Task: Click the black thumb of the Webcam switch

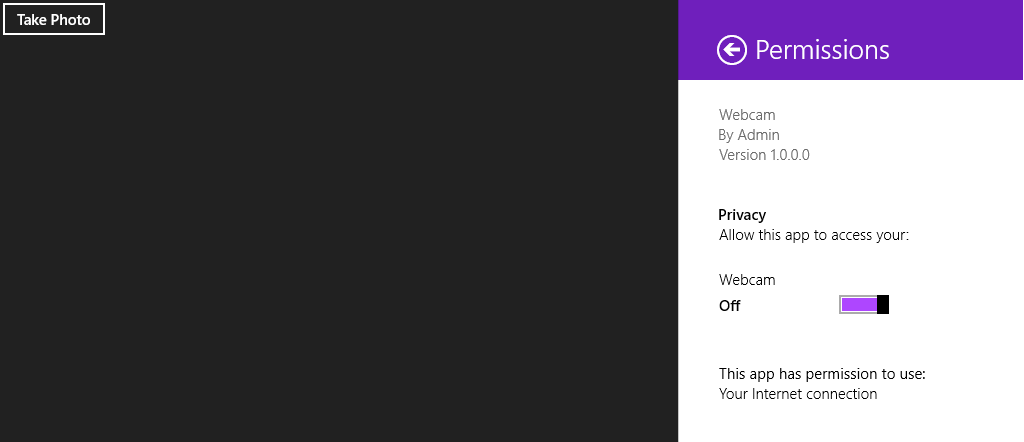Action: coord(883,305)
